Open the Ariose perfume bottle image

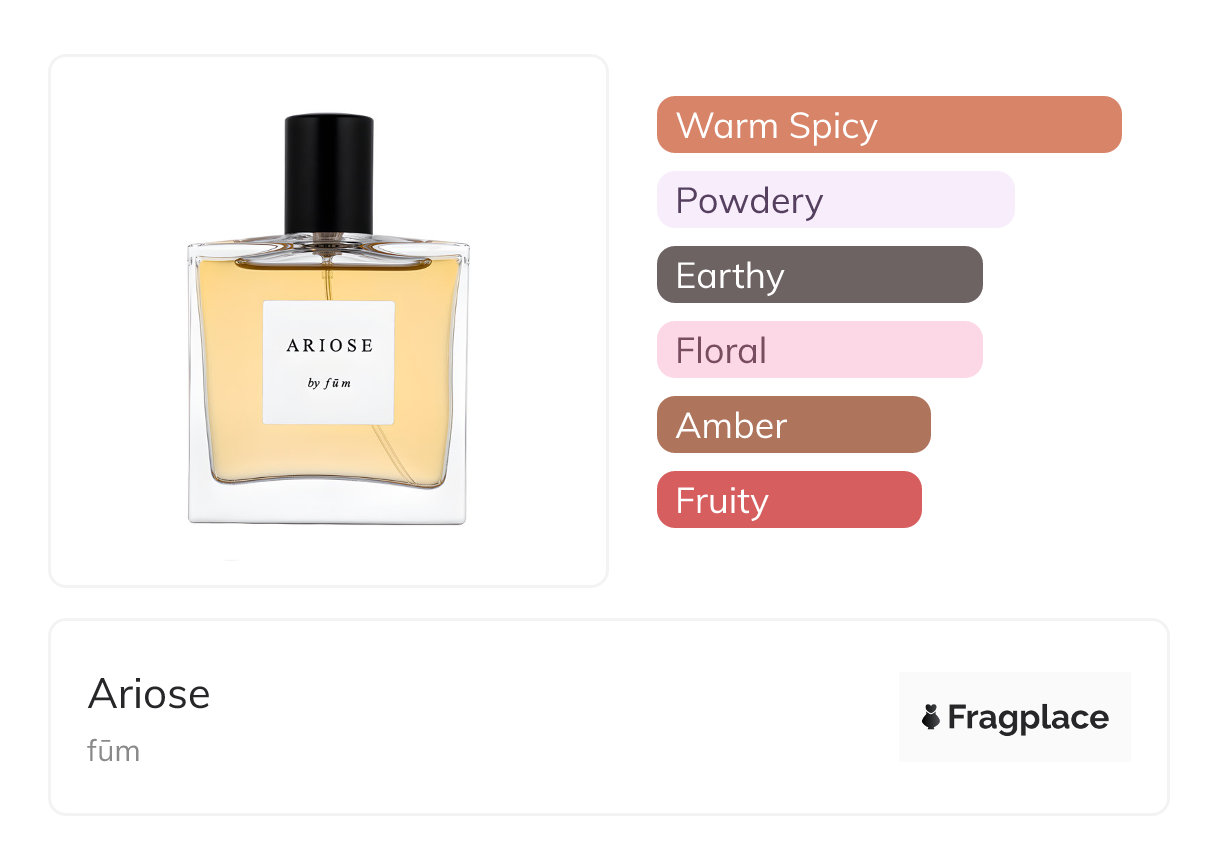pyautogui.click(x=328, y=319)
